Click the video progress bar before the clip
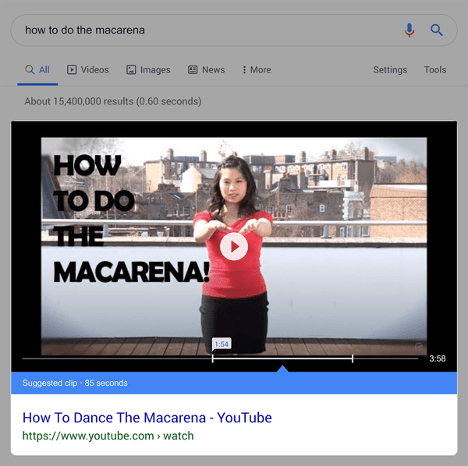468x466 pixels. [x=117, y=359]
